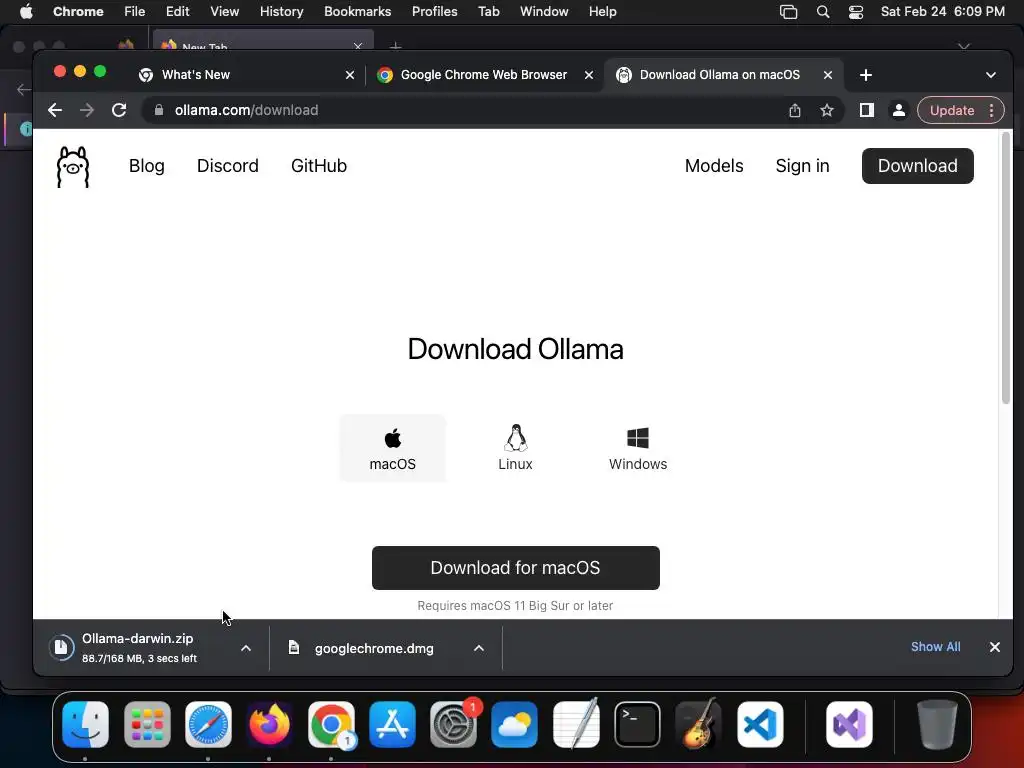Open Control Center from the menu bar
1024x768 pixels.
tap(856, 12)
